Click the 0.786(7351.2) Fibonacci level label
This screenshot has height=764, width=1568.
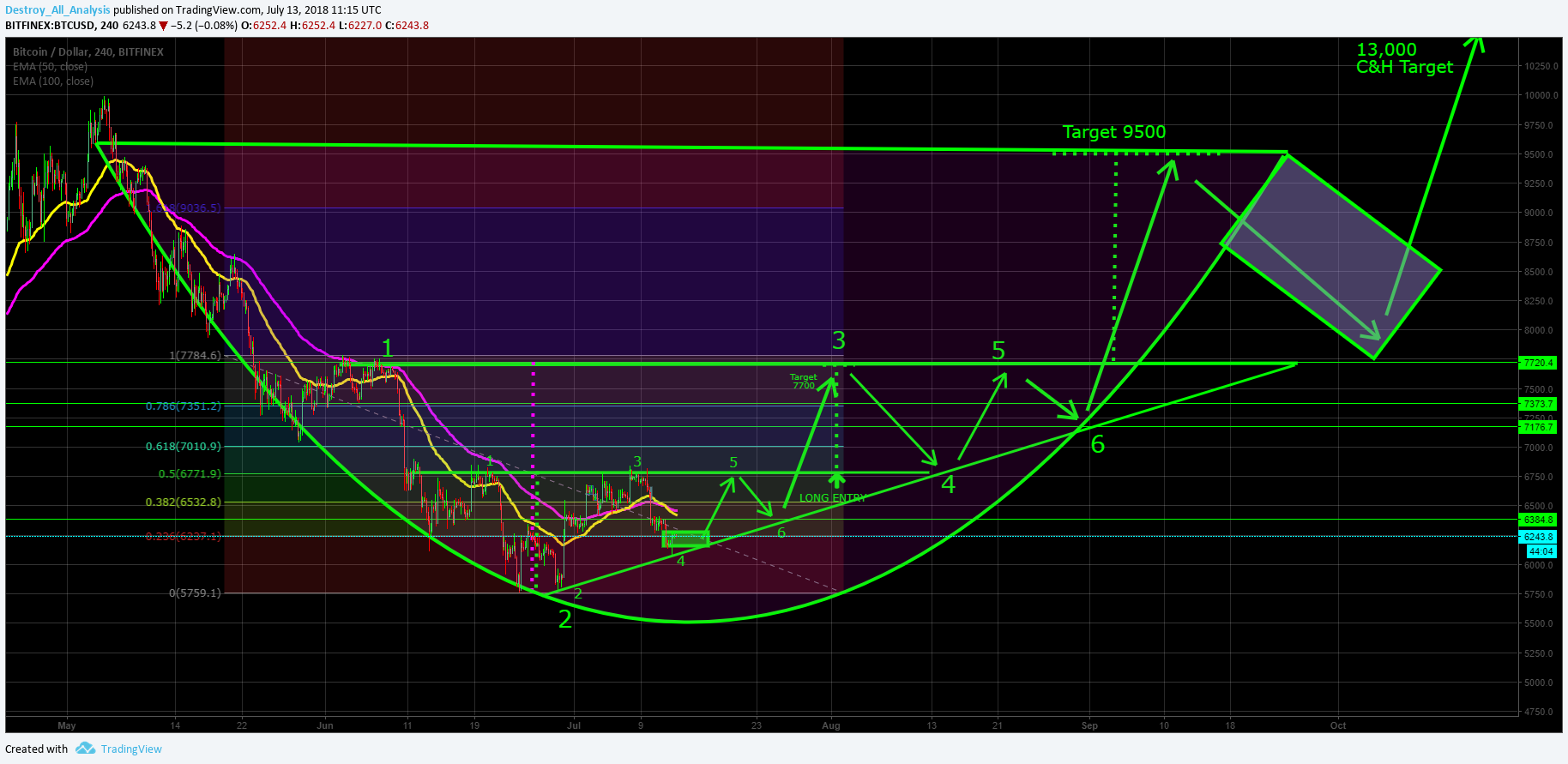click(x=183, y=406)
